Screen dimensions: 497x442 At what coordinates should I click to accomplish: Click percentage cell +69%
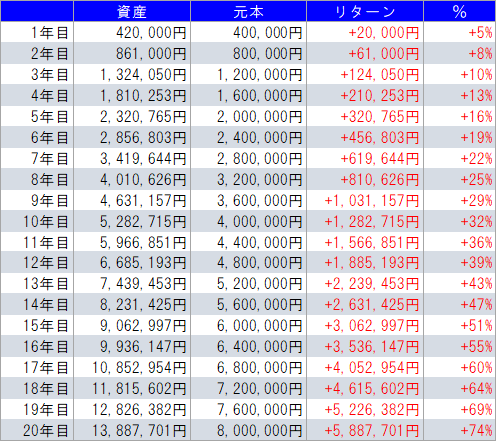coord(476,410)
